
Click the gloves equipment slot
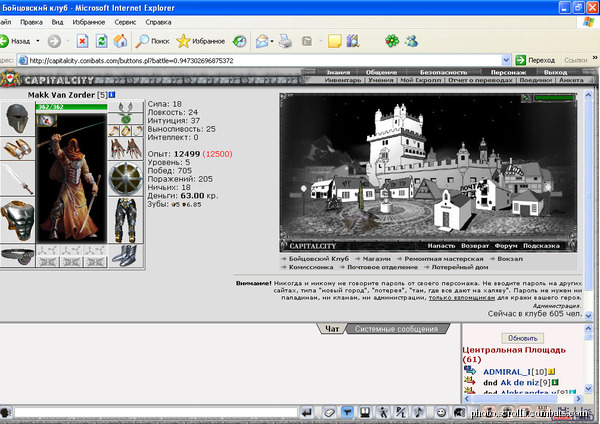(x=126, y=148)
